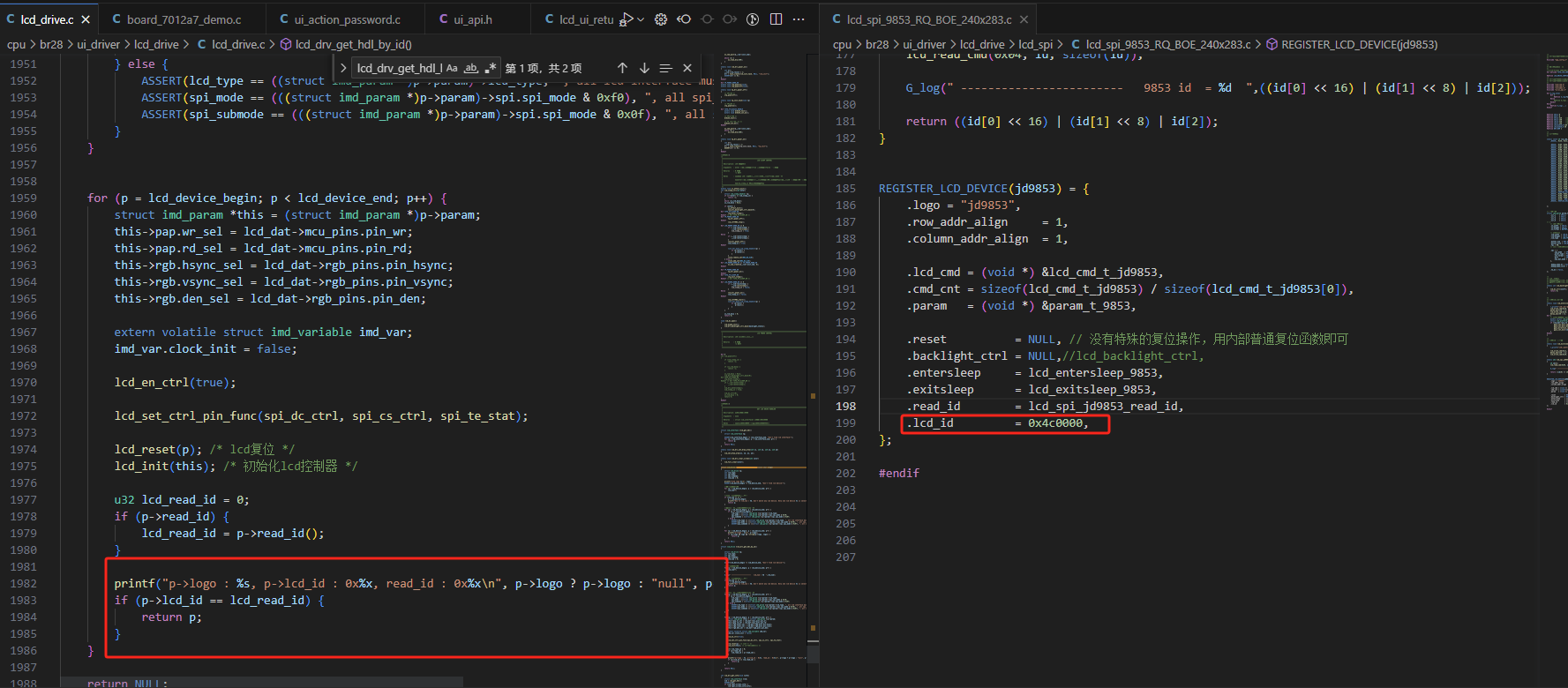Click lcd_spi_jd9853_read_id on line 198
1568x688 pixels.
[x=1103, y=407]
